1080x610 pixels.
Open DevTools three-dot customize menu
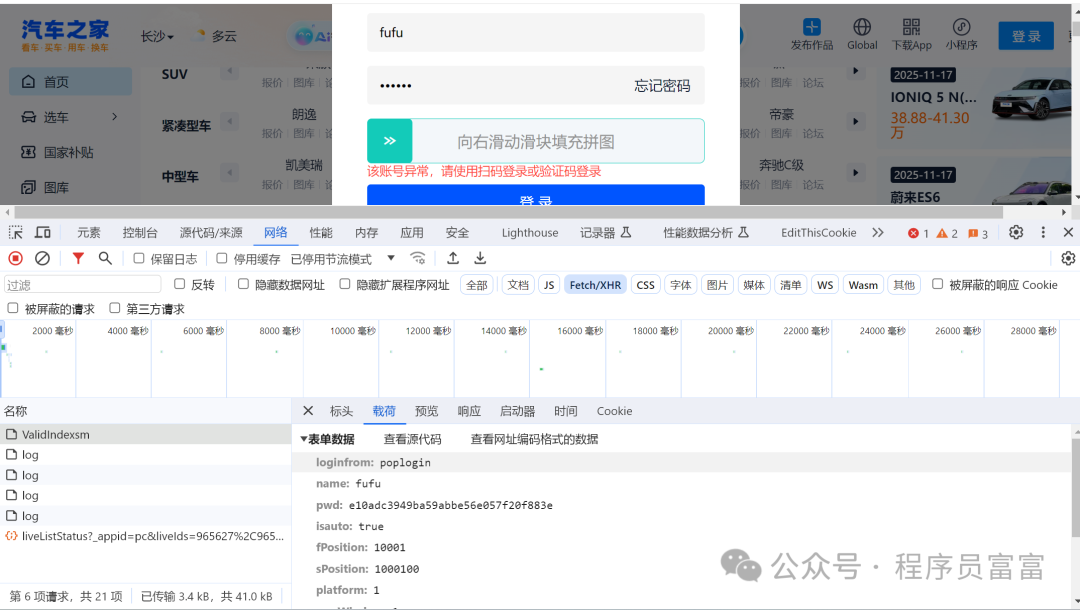pos(1043,233)
